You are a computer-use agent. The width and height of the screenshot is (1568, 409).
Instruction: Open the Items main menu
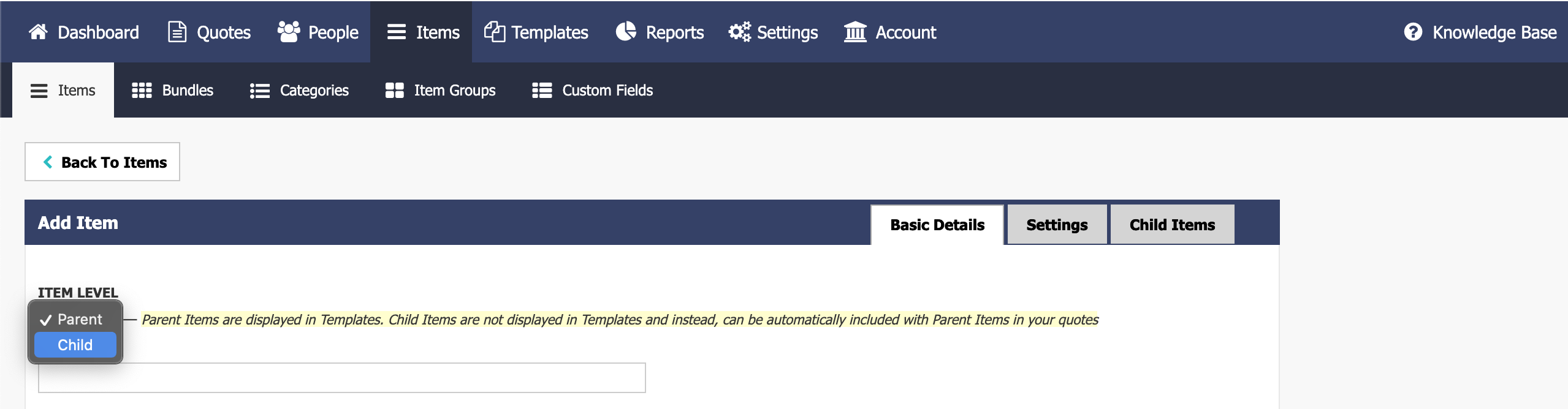tap(422, 32)
